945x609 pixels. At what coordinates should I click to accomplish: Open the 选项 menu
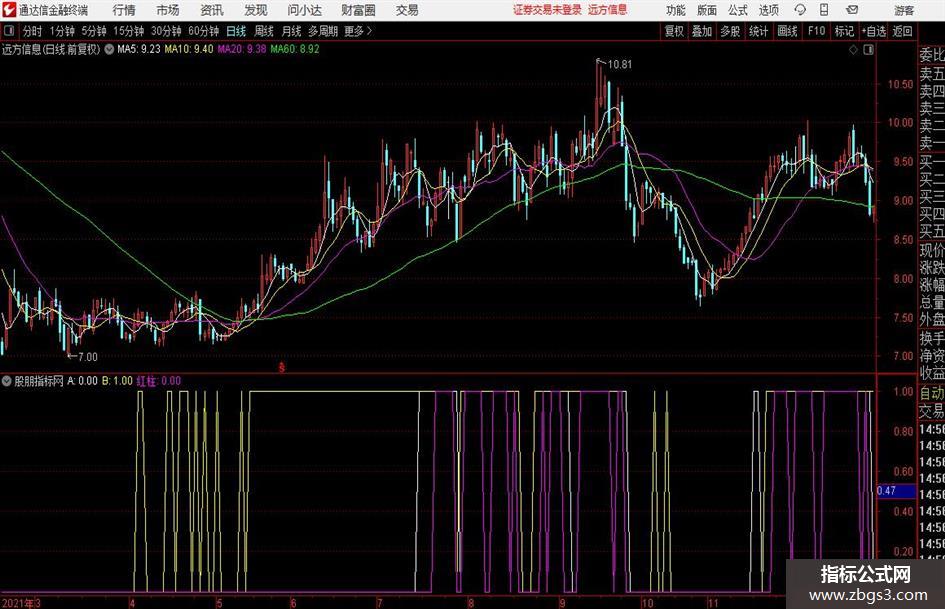(768, 10)
